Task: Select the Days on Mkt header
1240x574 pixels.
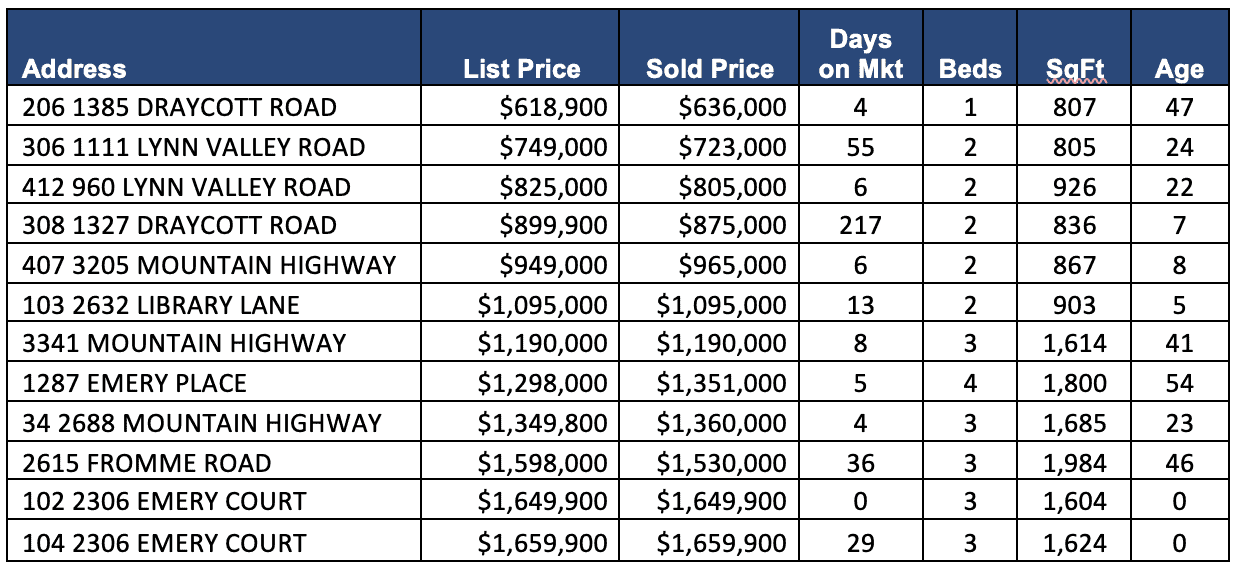Action: pos(860,54)
